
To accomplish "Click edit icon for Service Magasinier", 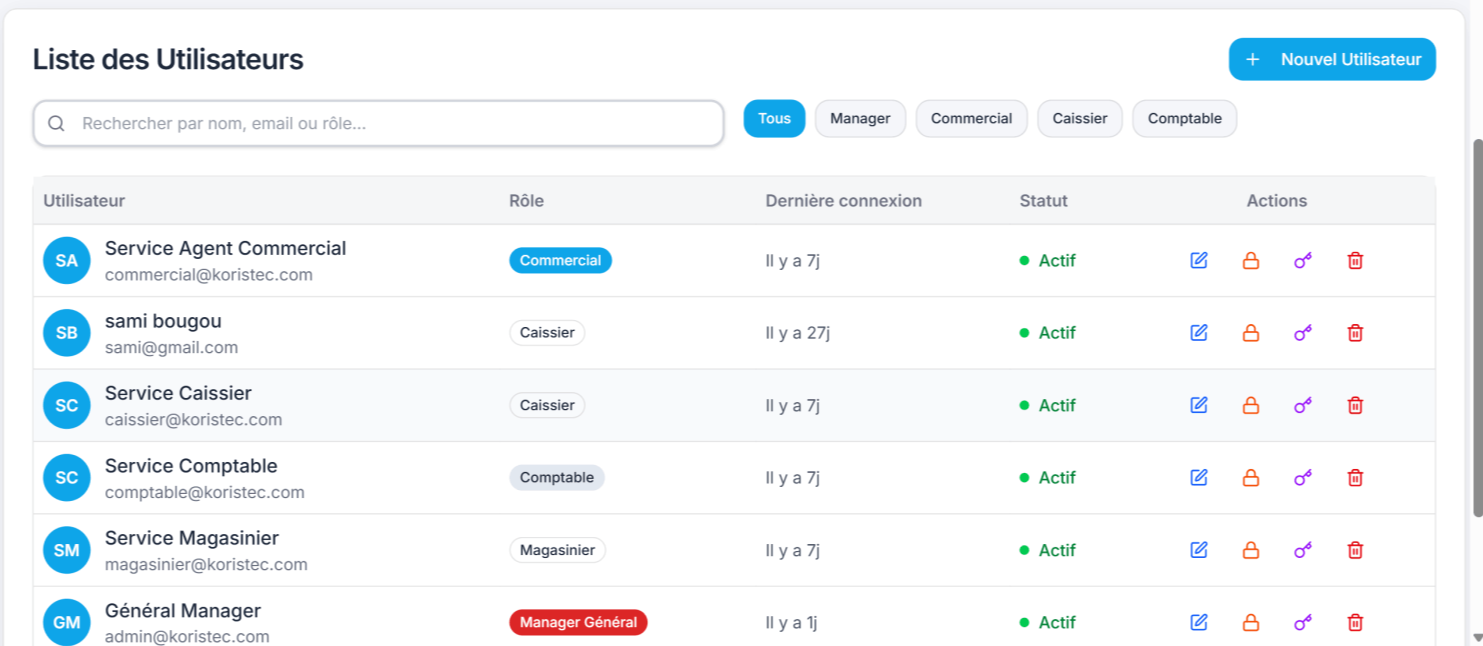I will click(1199, 550).
